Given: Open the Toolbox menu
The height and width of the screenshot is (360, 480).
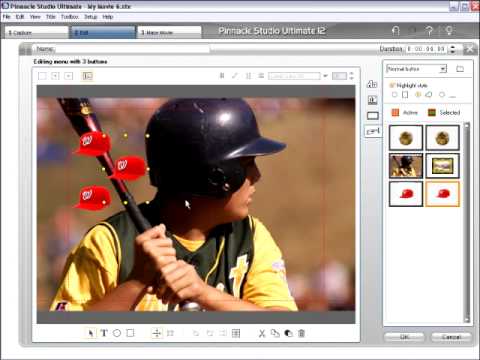Looking at the screenshot, I should [69, 17].
